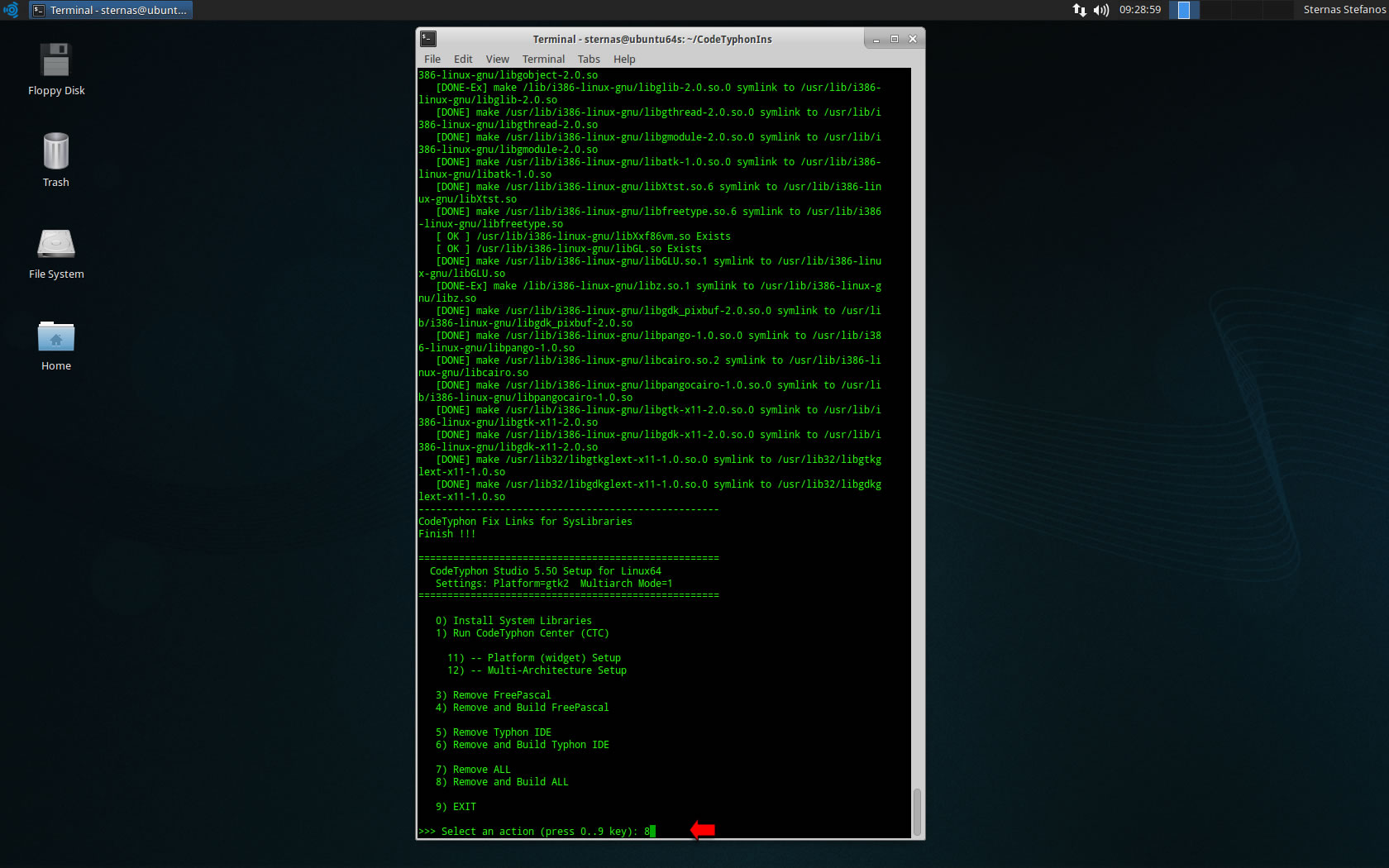Viewport: 1389px width, 868px height.
Task: Click the '1) Run CodeTyphon Center (CTC)' line
Action: point(522,633)
